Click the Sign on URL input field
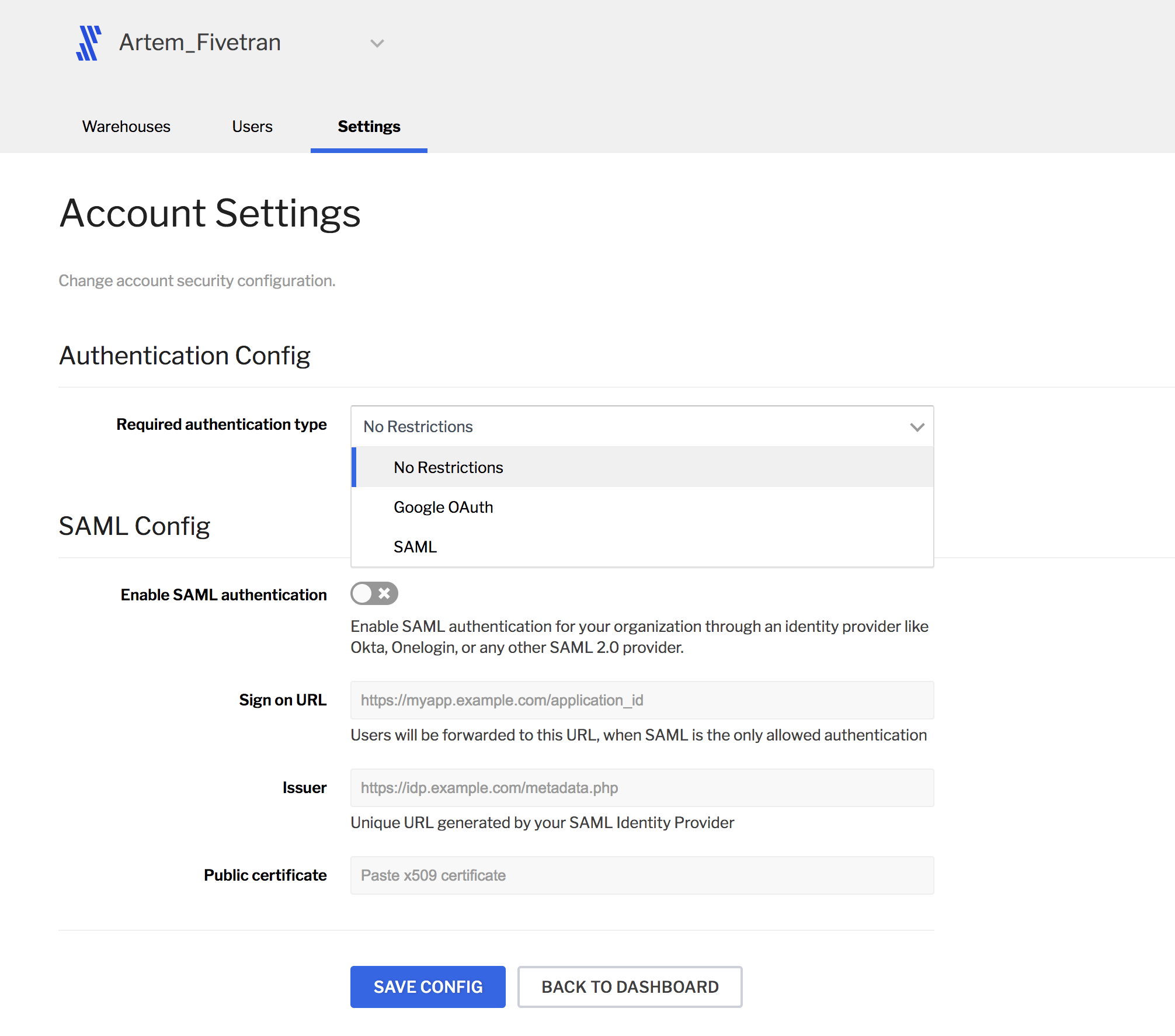 [x=642, y=700]
